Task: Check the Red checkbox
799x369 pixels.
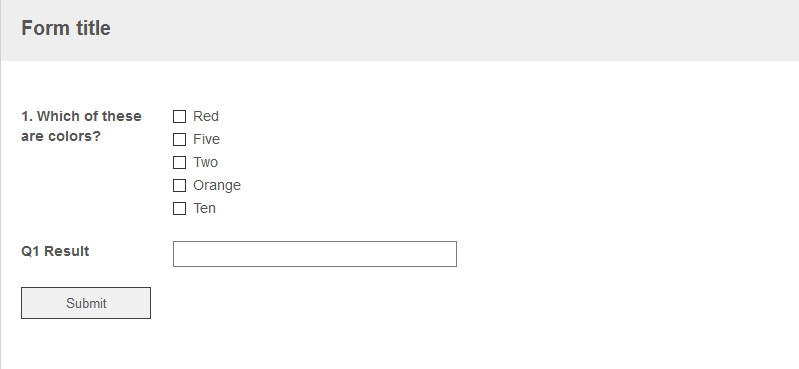Action: (179, 117)
